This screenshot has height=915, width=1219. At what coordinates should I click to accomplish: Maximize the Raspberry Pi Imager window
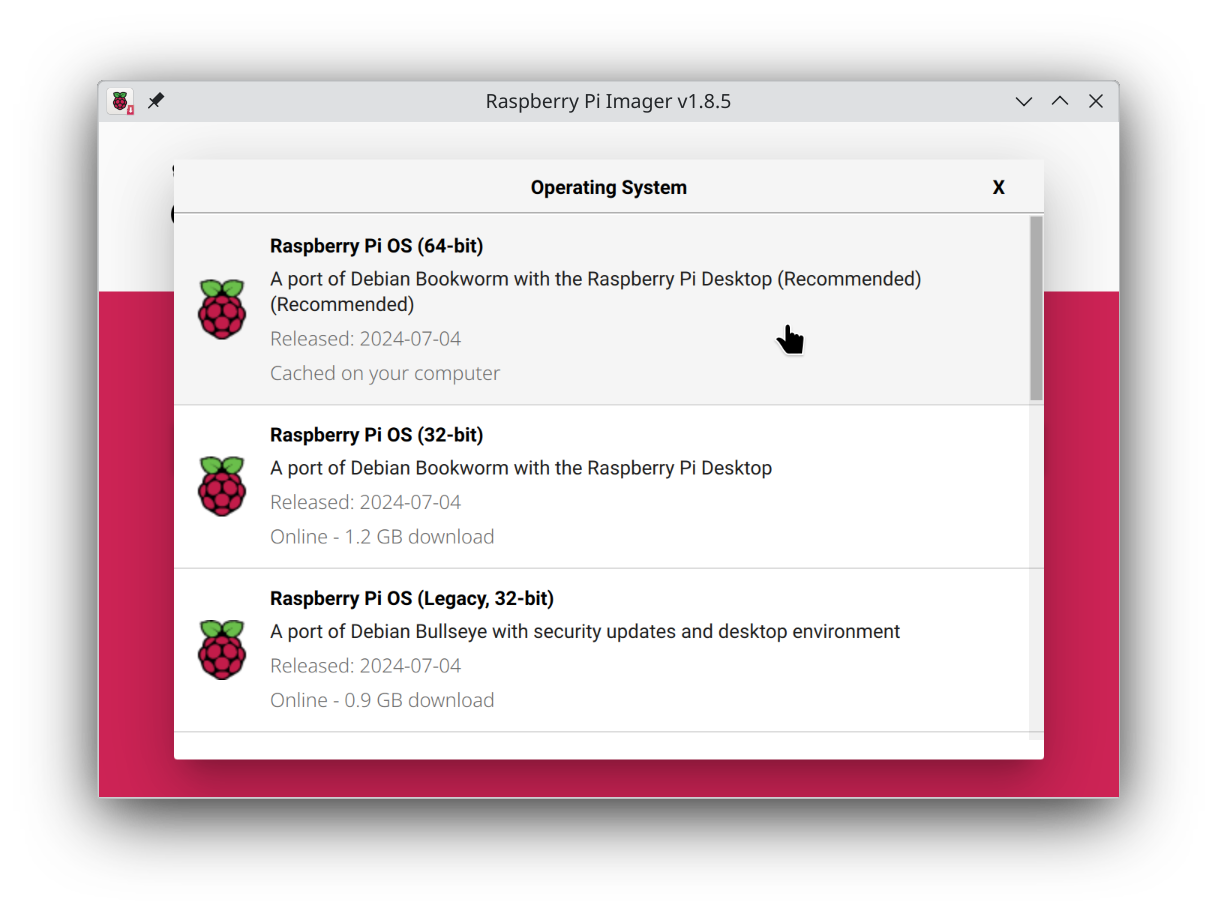coord(1060,101)
